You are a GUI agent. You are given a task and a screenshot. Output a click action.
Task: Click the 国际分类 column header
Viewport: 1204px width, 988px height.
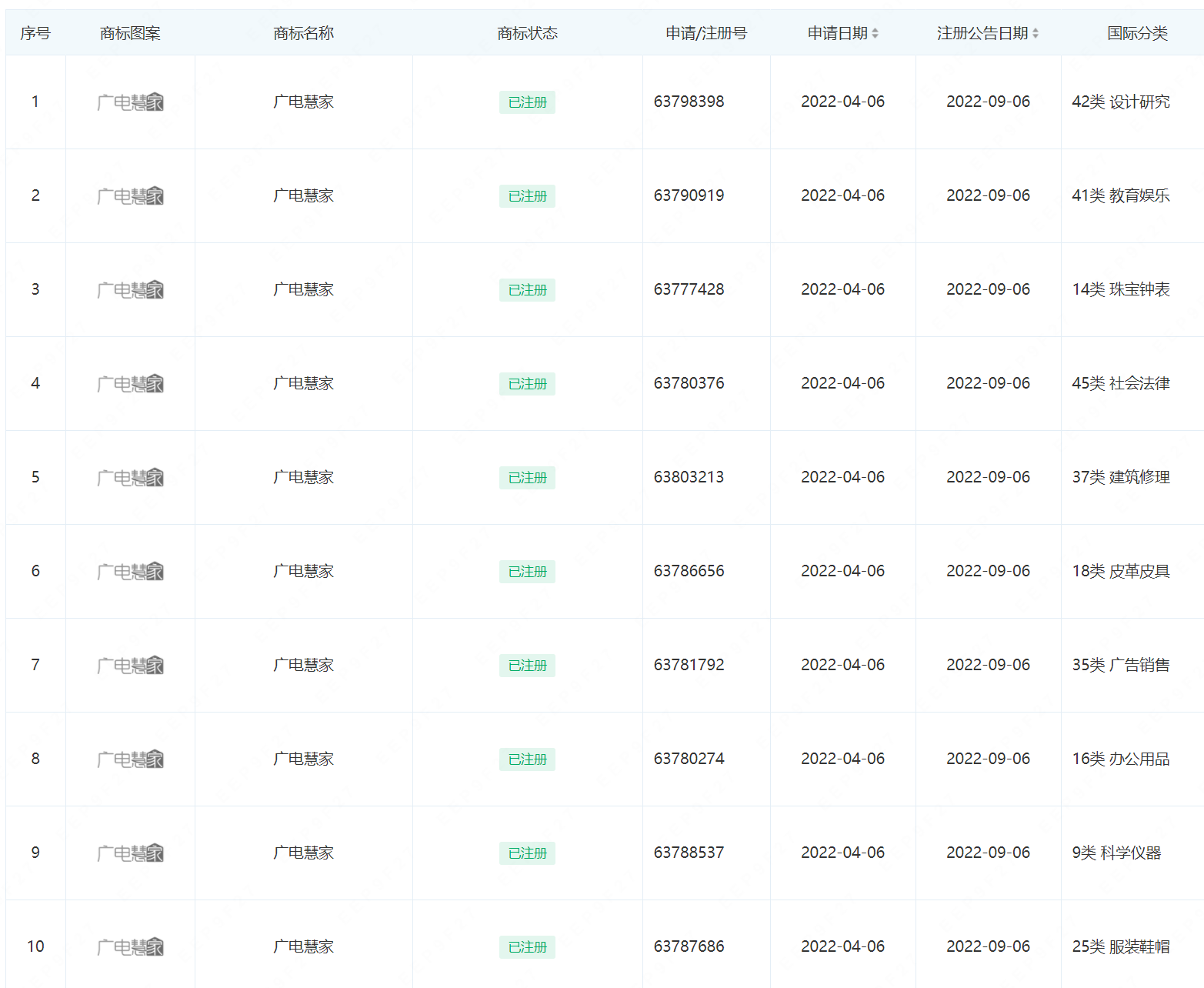[x=1137, y=33]
